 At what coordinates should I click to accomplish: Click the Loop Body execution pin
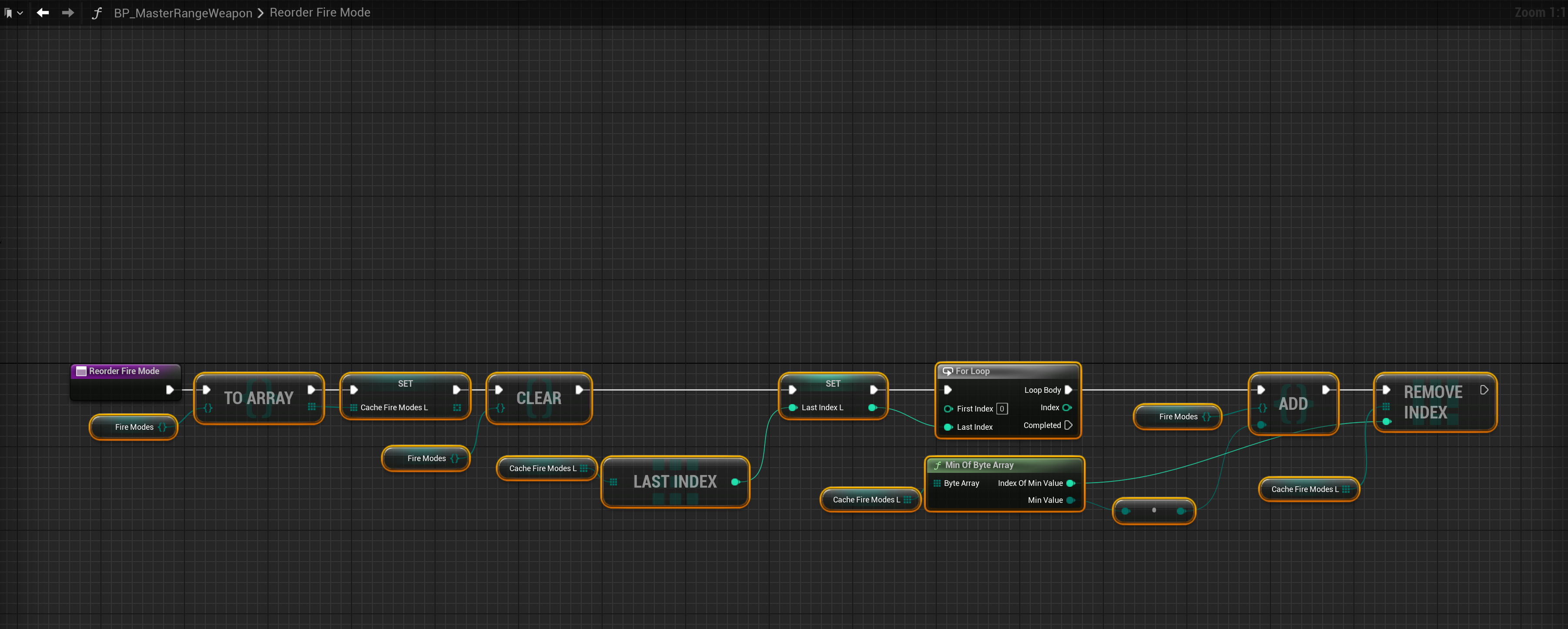click(x=1068, y=390)
